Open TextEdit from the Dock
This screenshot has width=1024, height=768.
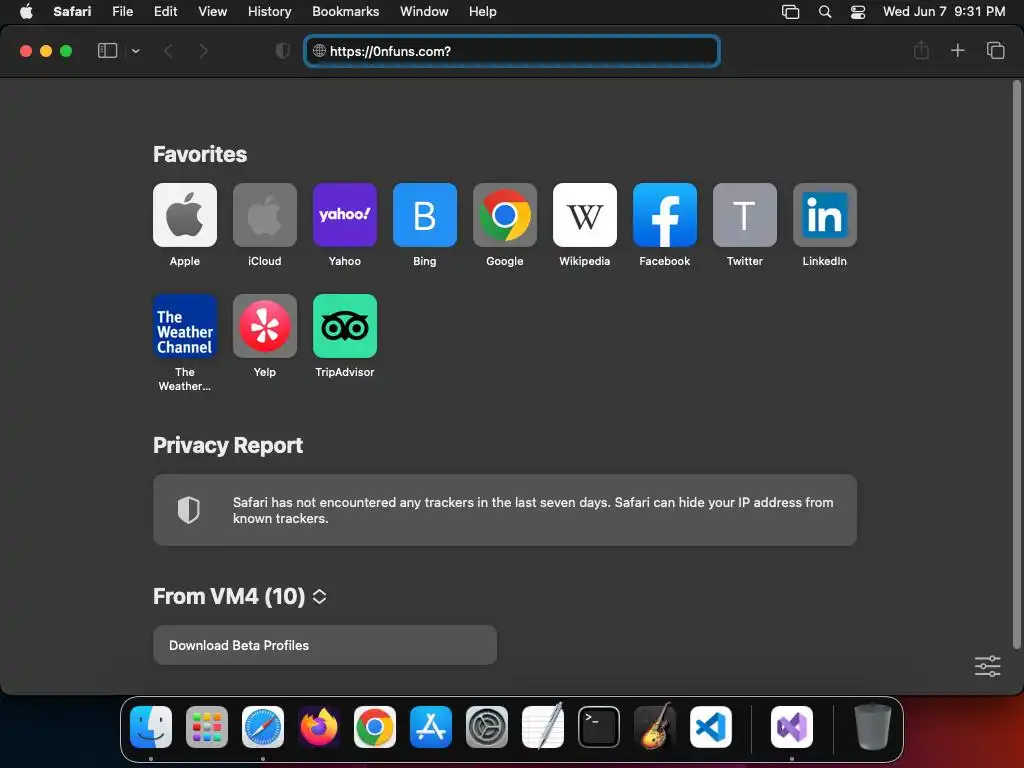543,727
